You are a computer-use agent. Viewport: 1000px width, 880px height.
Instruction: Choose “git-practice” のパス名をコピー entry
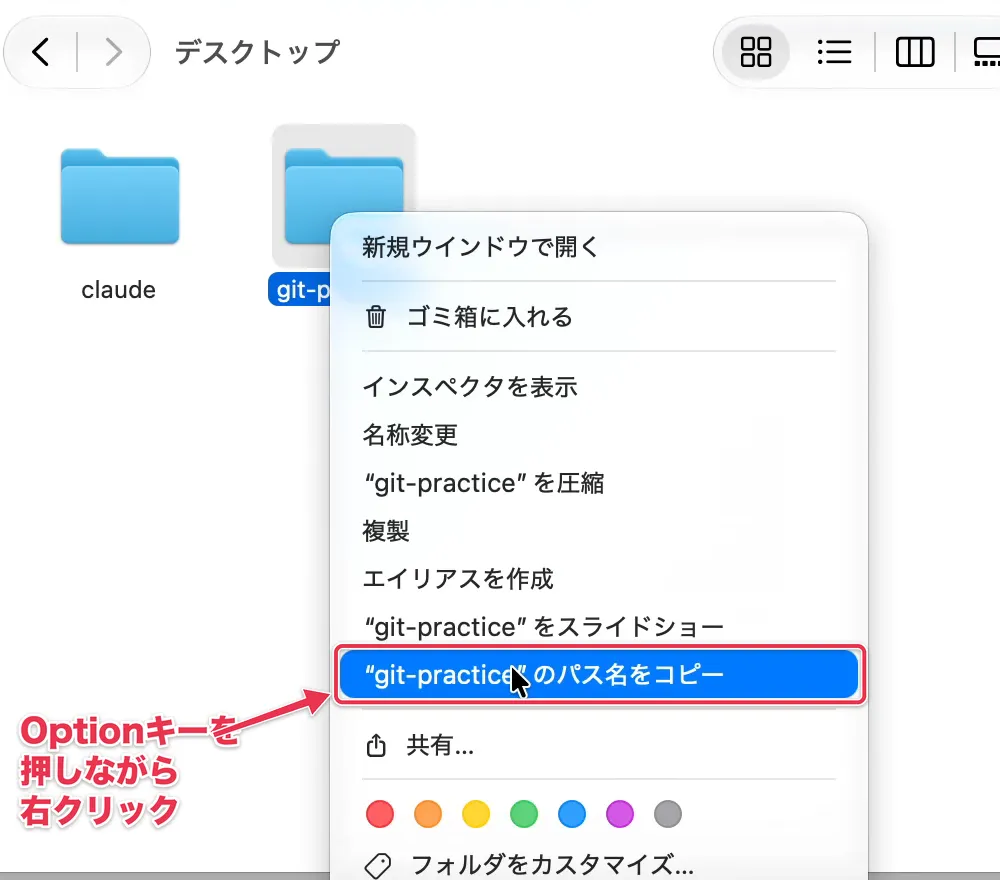pos(599,675)
